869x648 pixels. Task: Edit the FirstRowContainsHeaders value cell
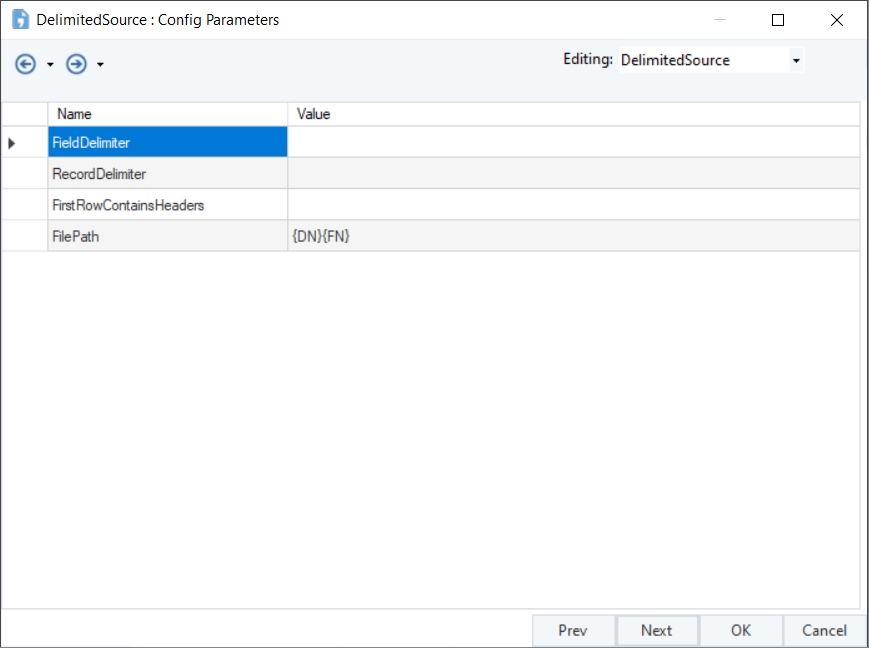click(574, 205)
